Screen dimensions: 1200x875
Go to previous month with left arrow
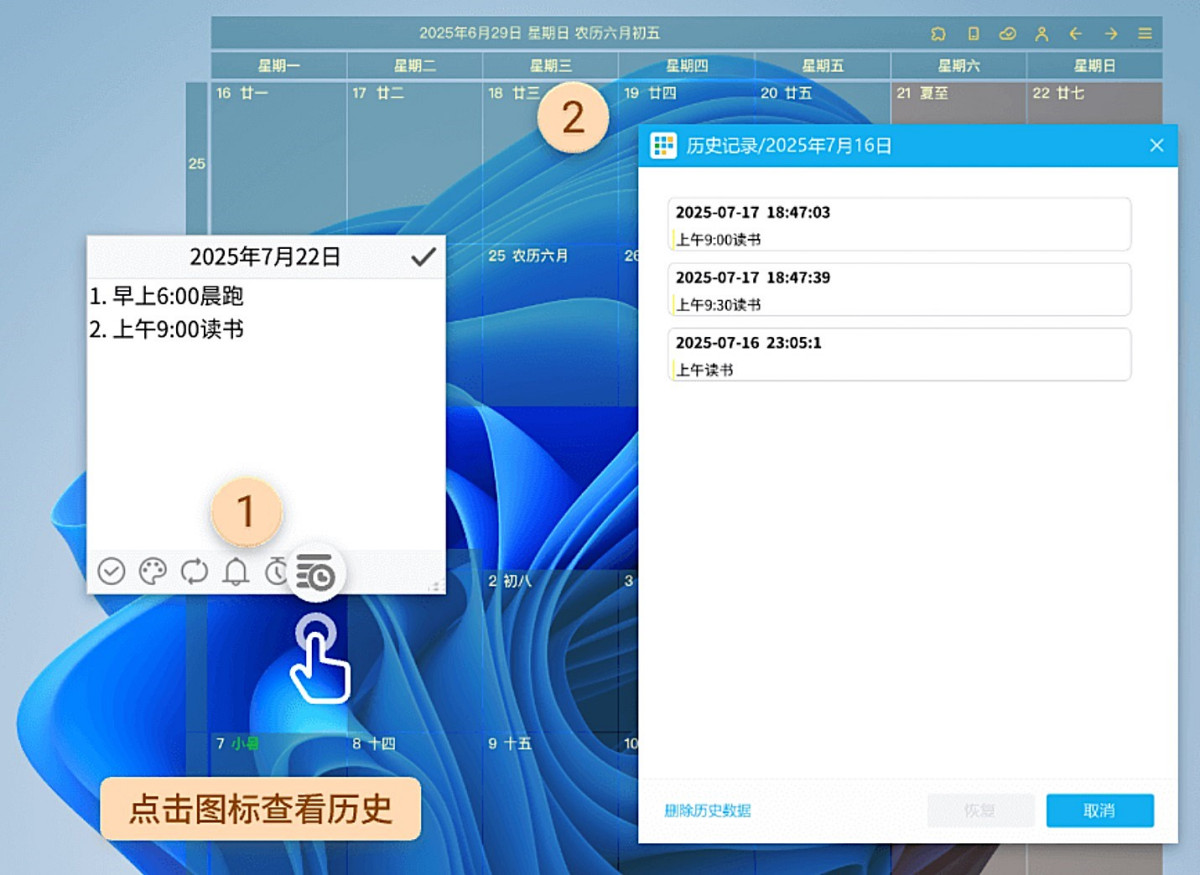point(1075,33)
